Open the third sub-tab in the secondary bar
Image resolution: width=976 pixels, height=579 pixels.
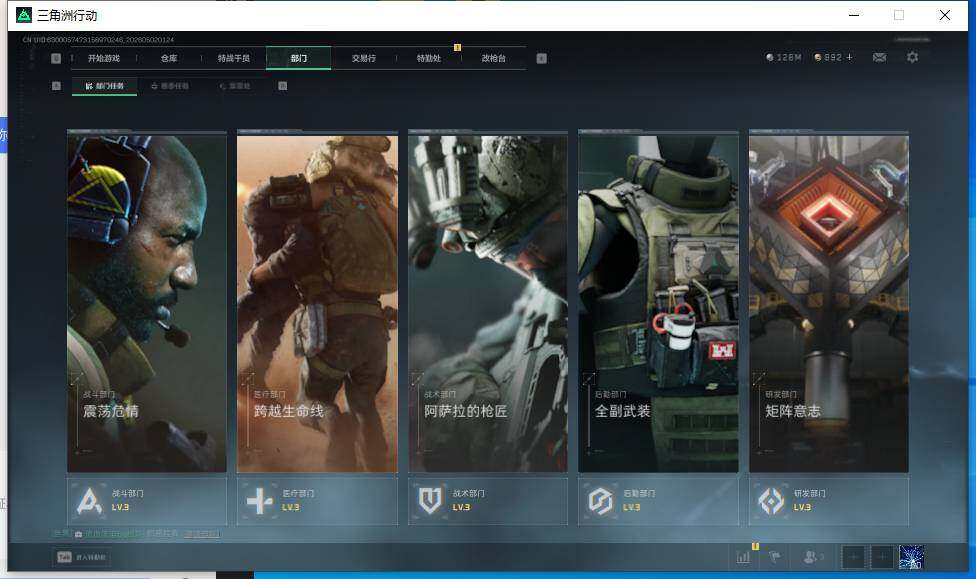(235, 86)
